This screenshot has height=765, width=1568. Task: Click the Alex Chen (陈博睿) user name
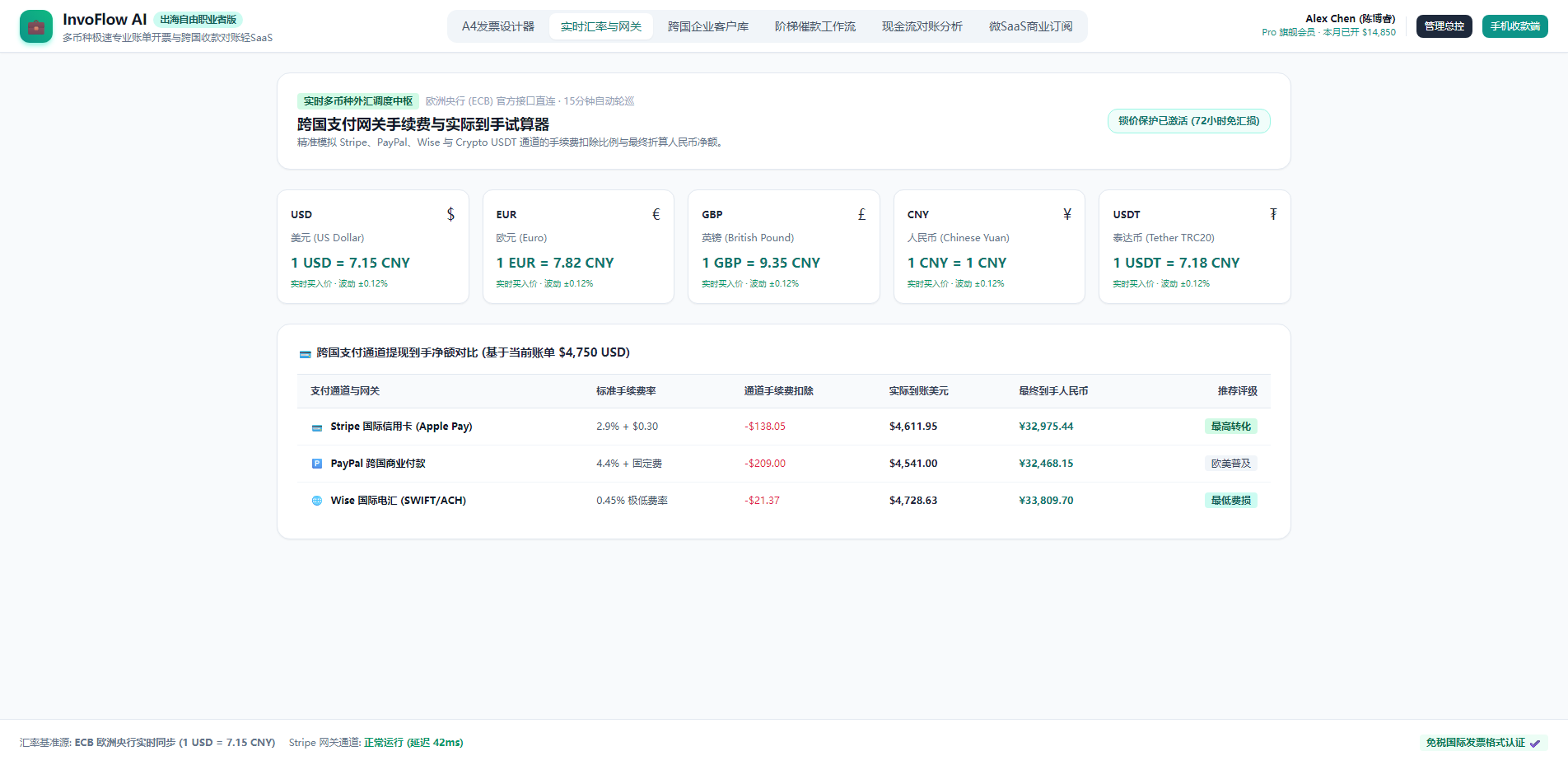coord(1351,19)
